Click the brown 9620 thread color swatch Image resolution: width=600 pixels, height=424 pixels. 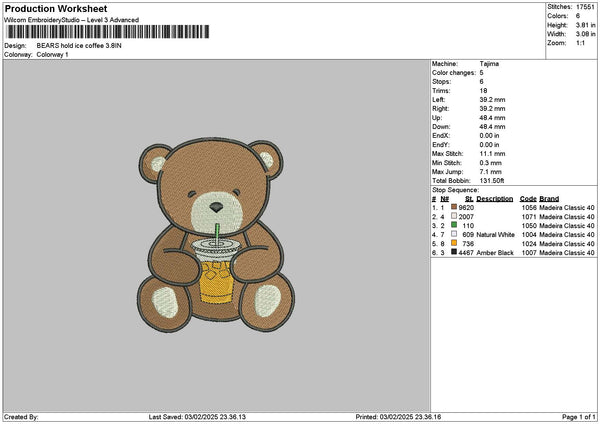click(x=455, y=207)
